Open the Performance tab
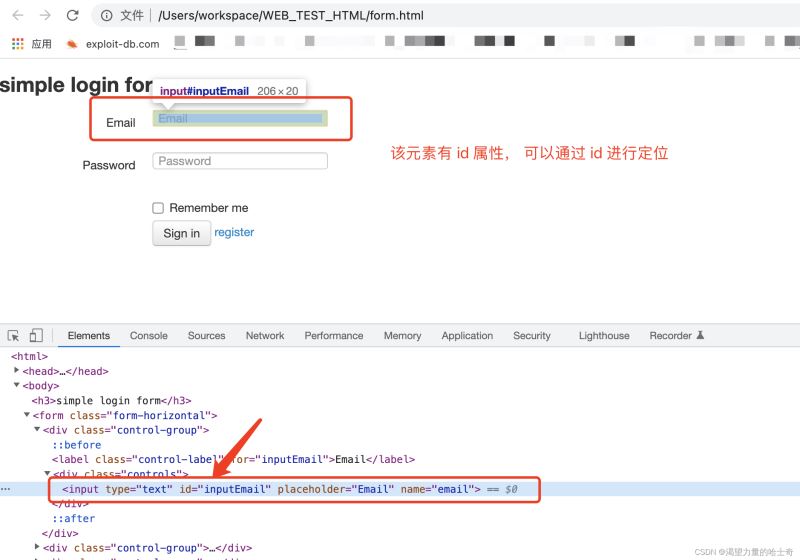This screenshot has height=560, width=800. pyautogui.click(x=334, y=336)
